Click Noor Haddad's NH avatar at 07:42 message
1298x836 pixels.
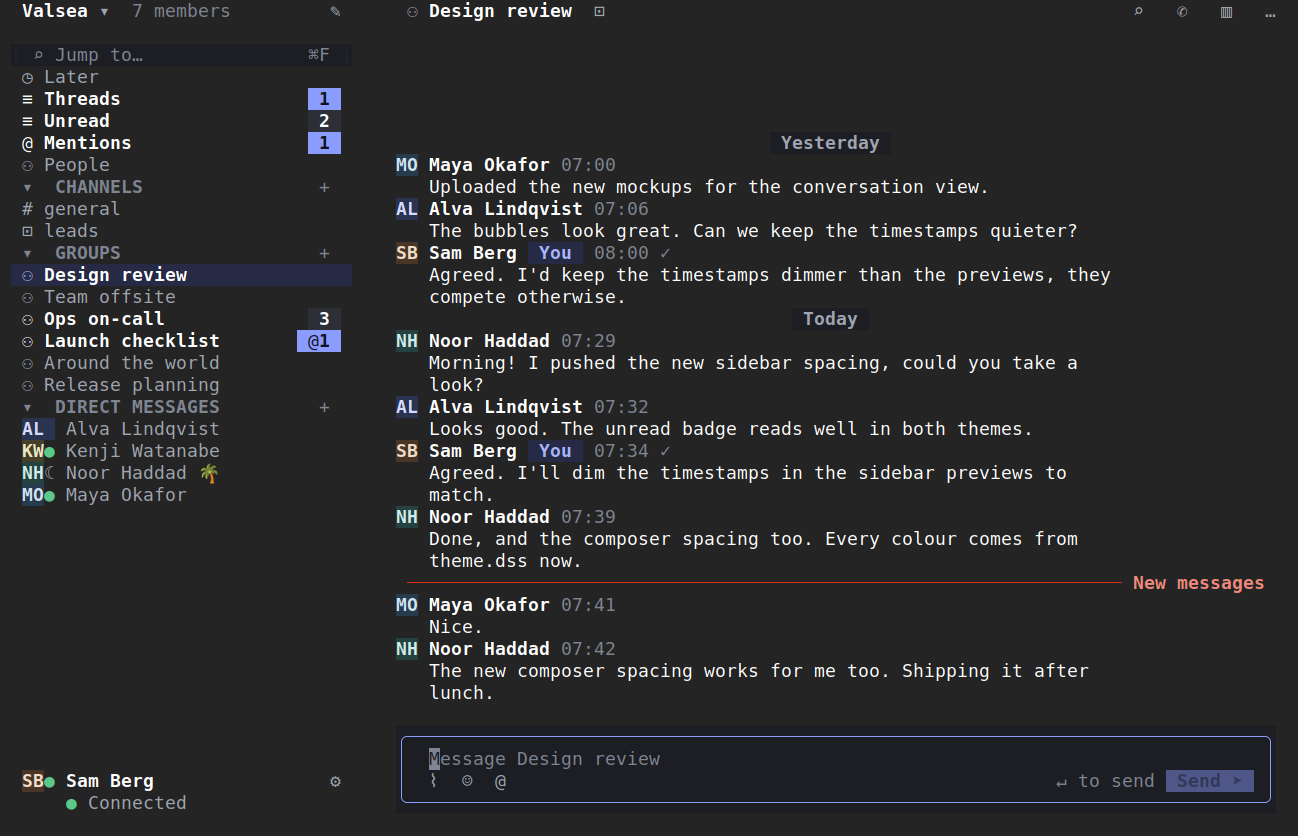pyautogui.click(x=407, y=649)
